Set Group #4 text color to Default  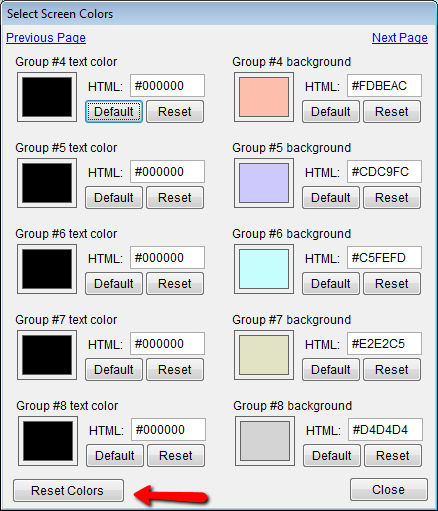click(114, 112)
